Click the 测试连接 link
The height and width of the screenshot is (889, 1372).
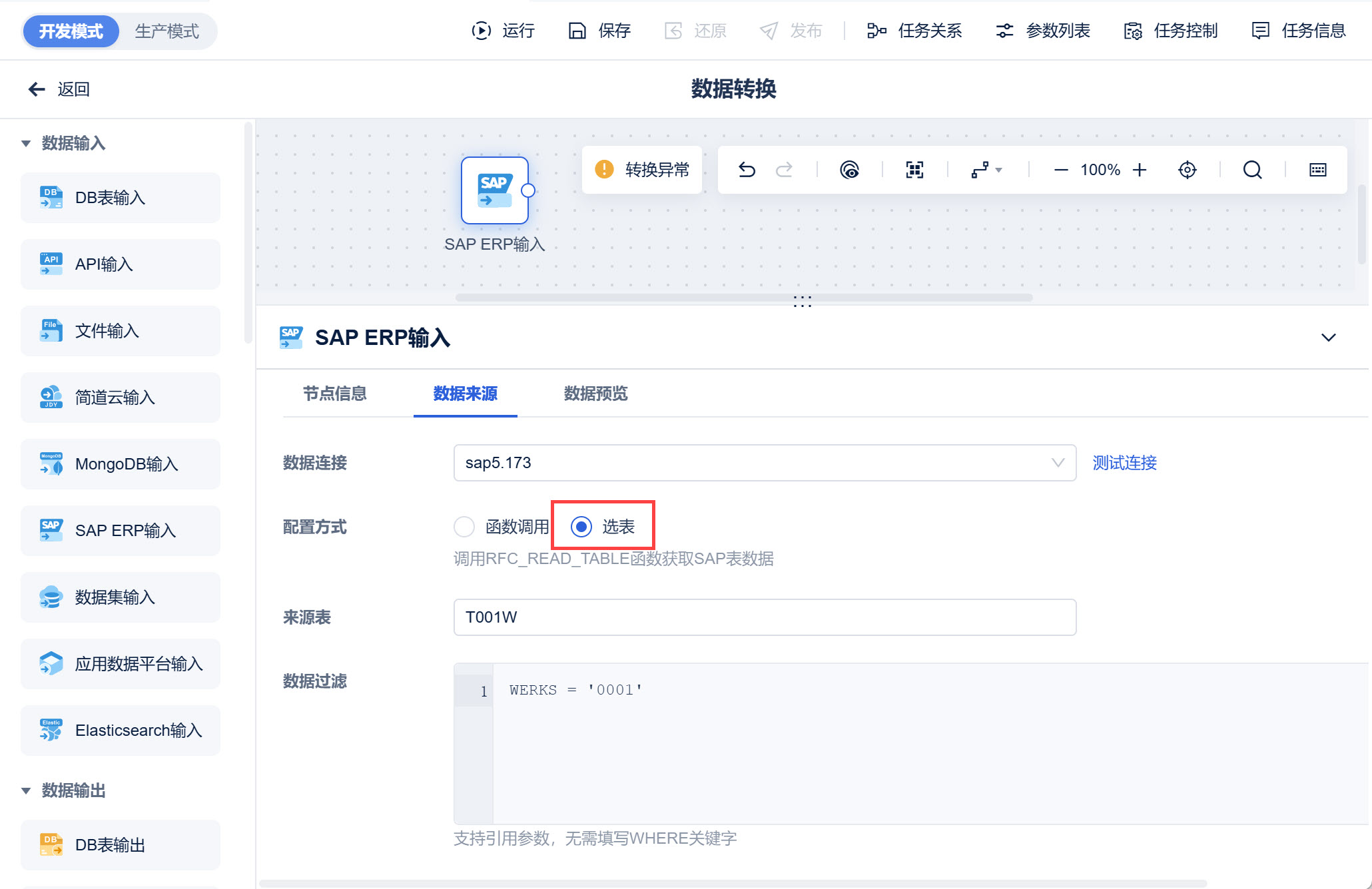pyautogui.click(x=1125, y=463)
